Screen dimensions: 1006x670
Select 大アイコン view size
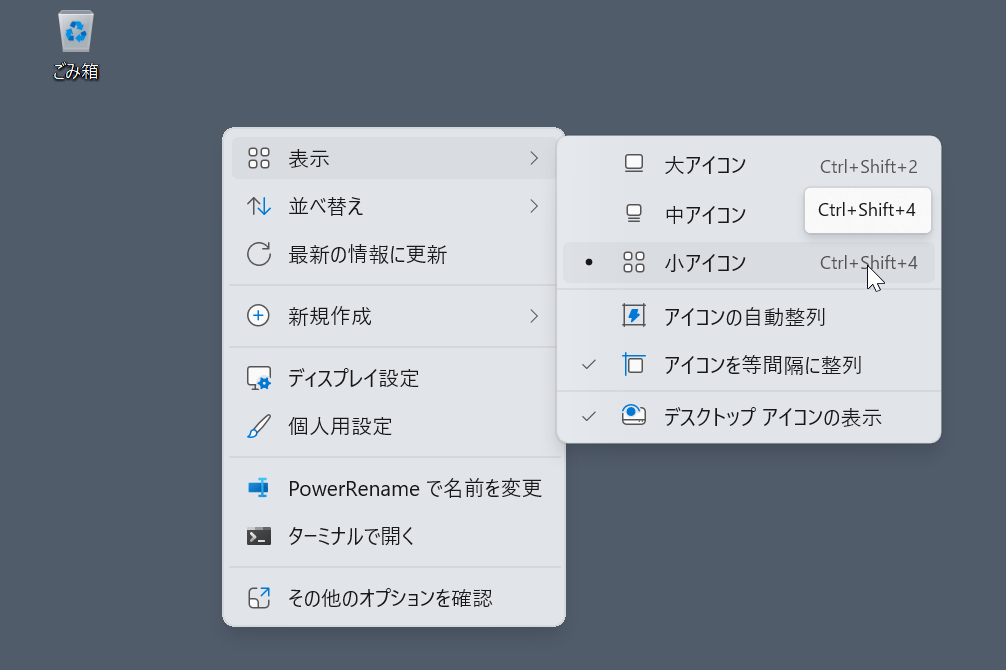coord(705,166)
